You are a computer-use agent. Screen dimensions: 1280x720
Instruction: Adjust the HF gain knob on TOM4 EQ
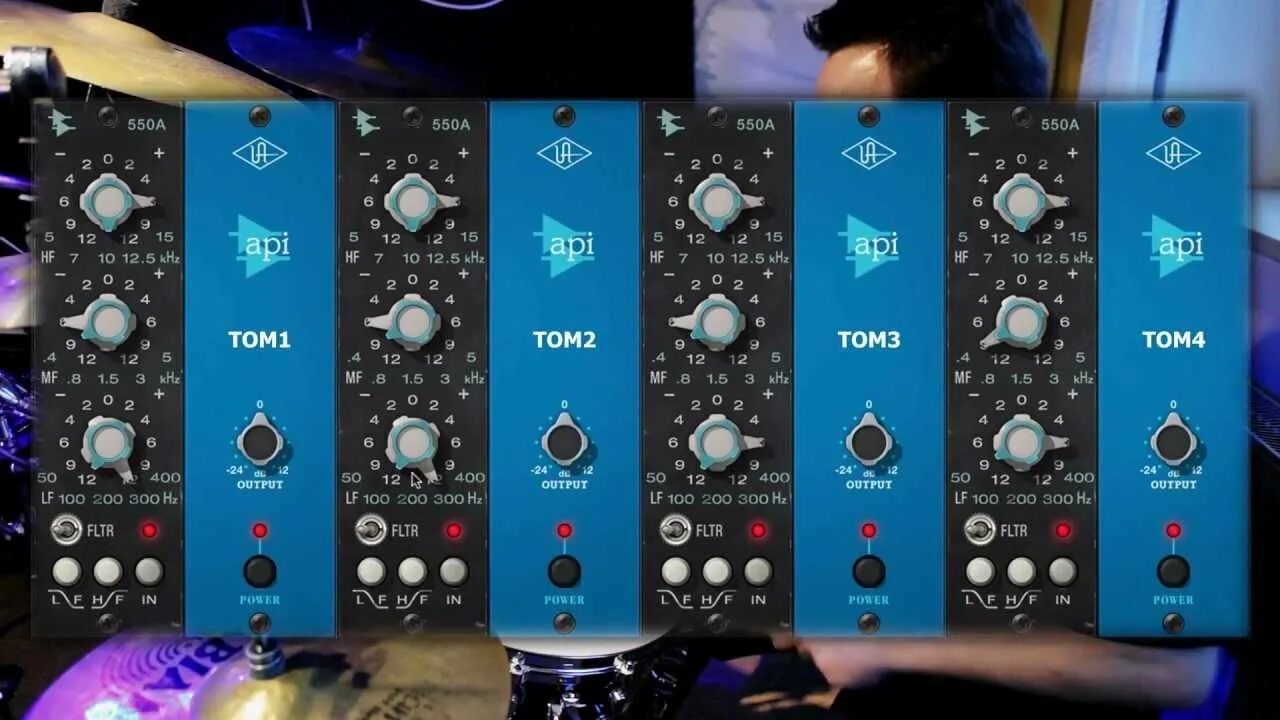[x=1023, y=203]
